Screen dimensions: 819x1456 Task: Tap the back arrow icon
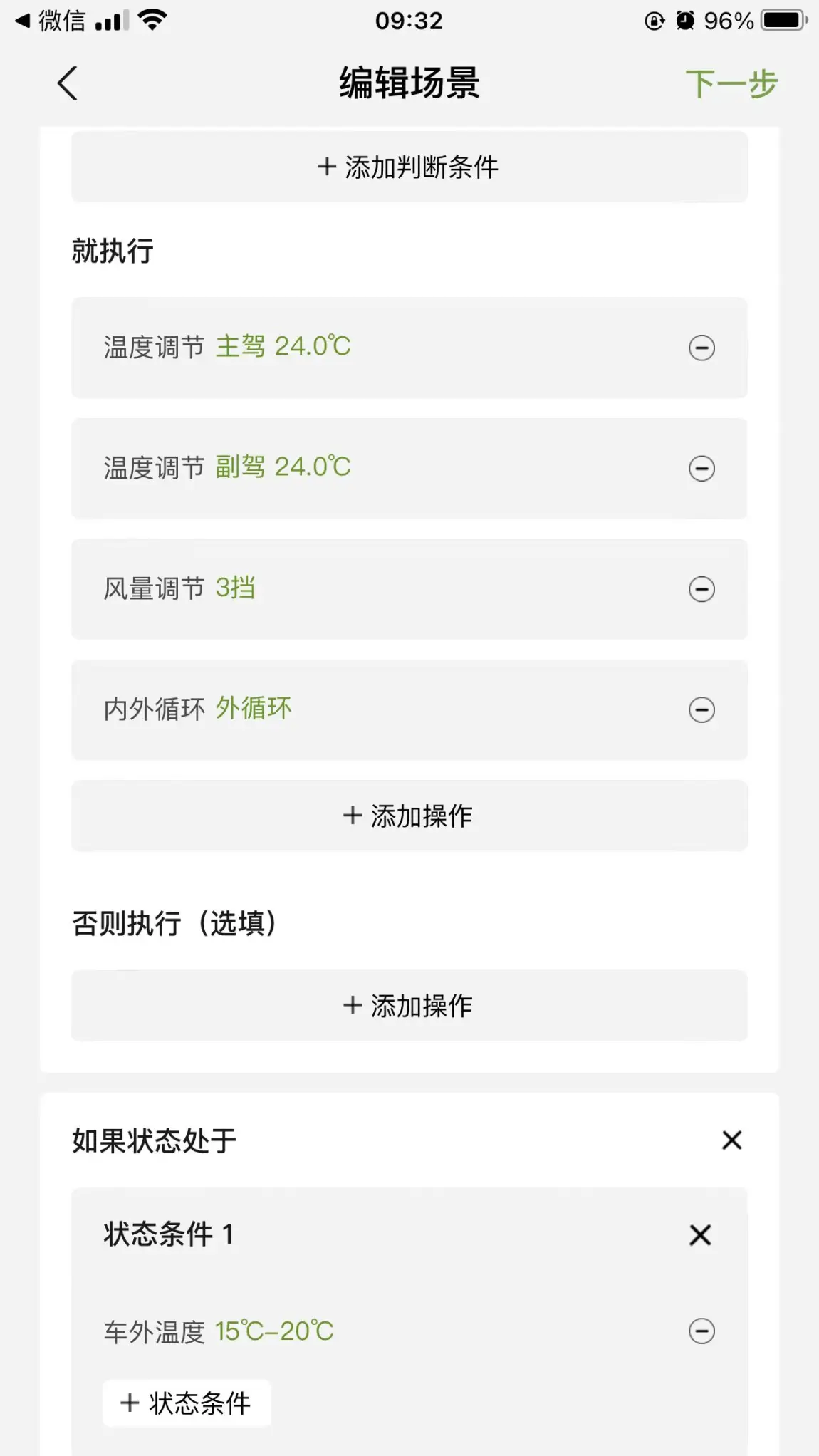tap(68, 83)
